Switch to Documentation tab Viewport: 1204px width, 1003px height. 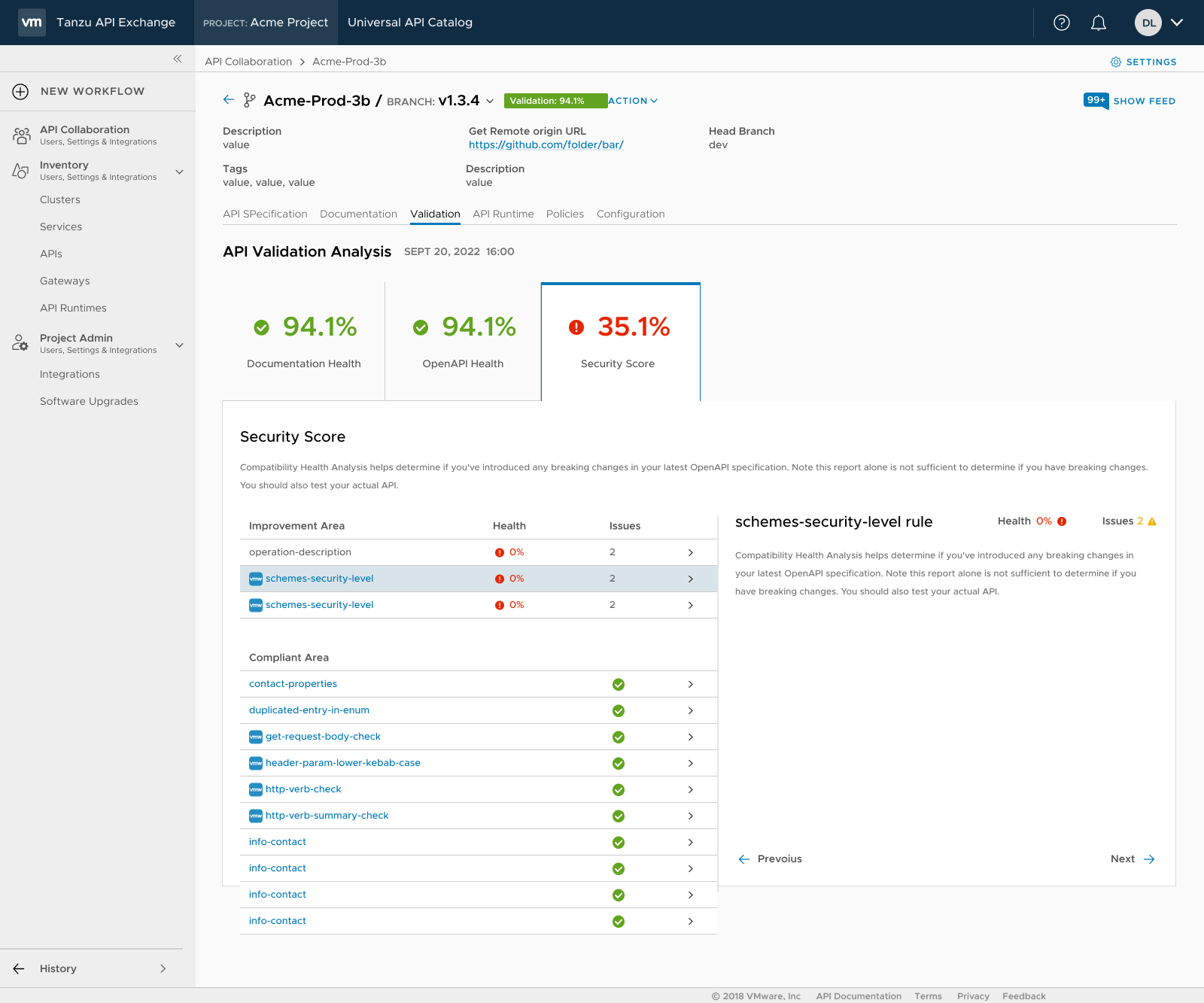[358, 214]
